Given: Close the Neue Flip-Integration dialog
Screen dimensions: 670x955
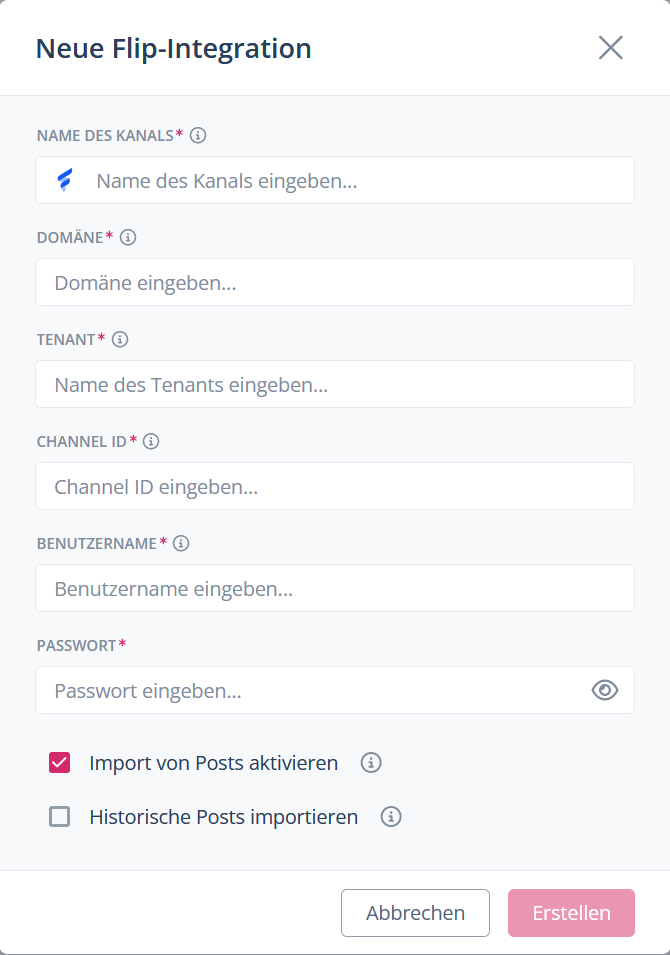Looking at the screenshot, I should pyautogui.click(x=610, y=48).
